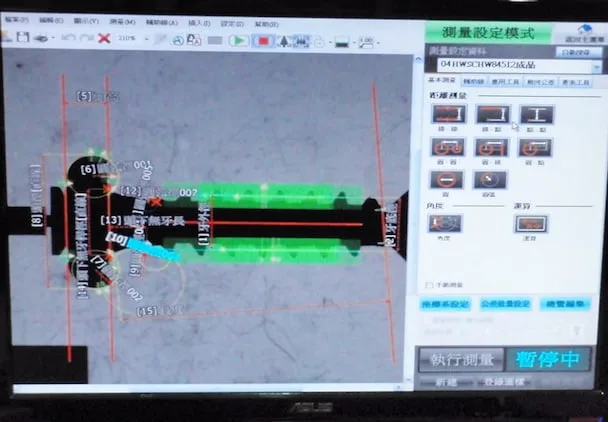The image size is (608, 422).
Task: Click the tree-shaped toolbar icon
Action: [x=284, y=41]
